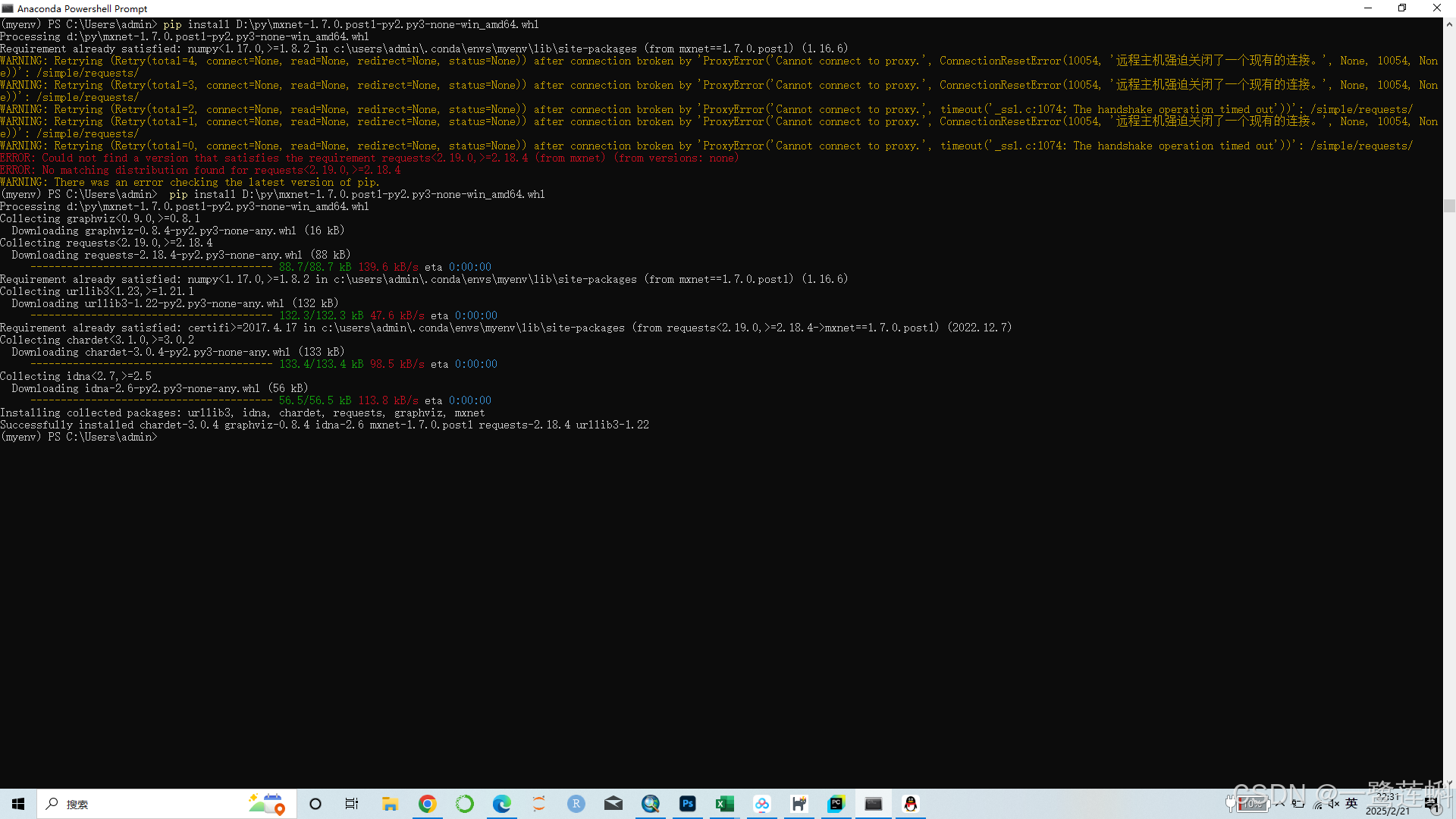The height and width of the screenshot is (819, 1456).
Task: Restore down the Powershell window
Action: [x=1401, y=8]
